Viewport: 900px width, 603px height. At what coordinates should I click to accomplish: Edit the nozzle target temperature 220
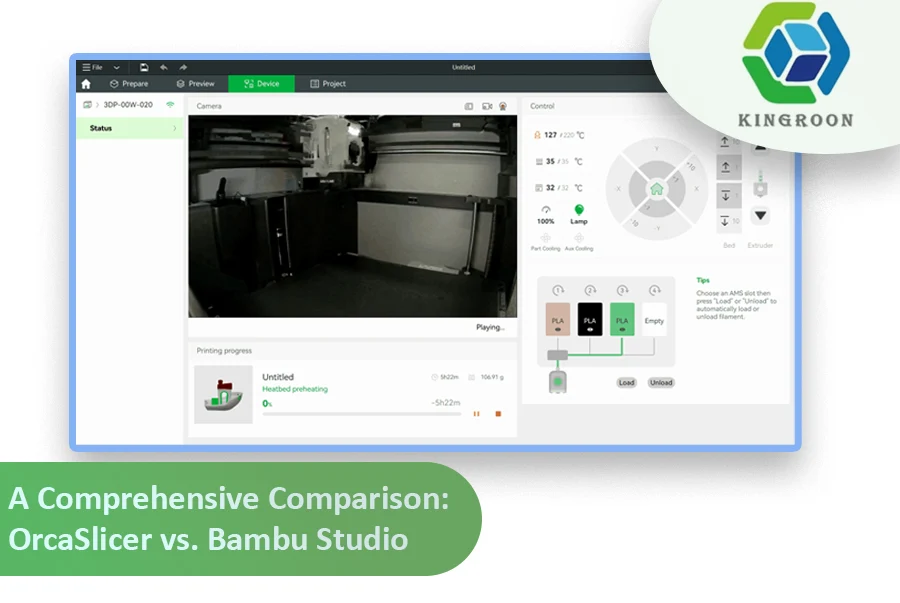click(x=568, y=135)
